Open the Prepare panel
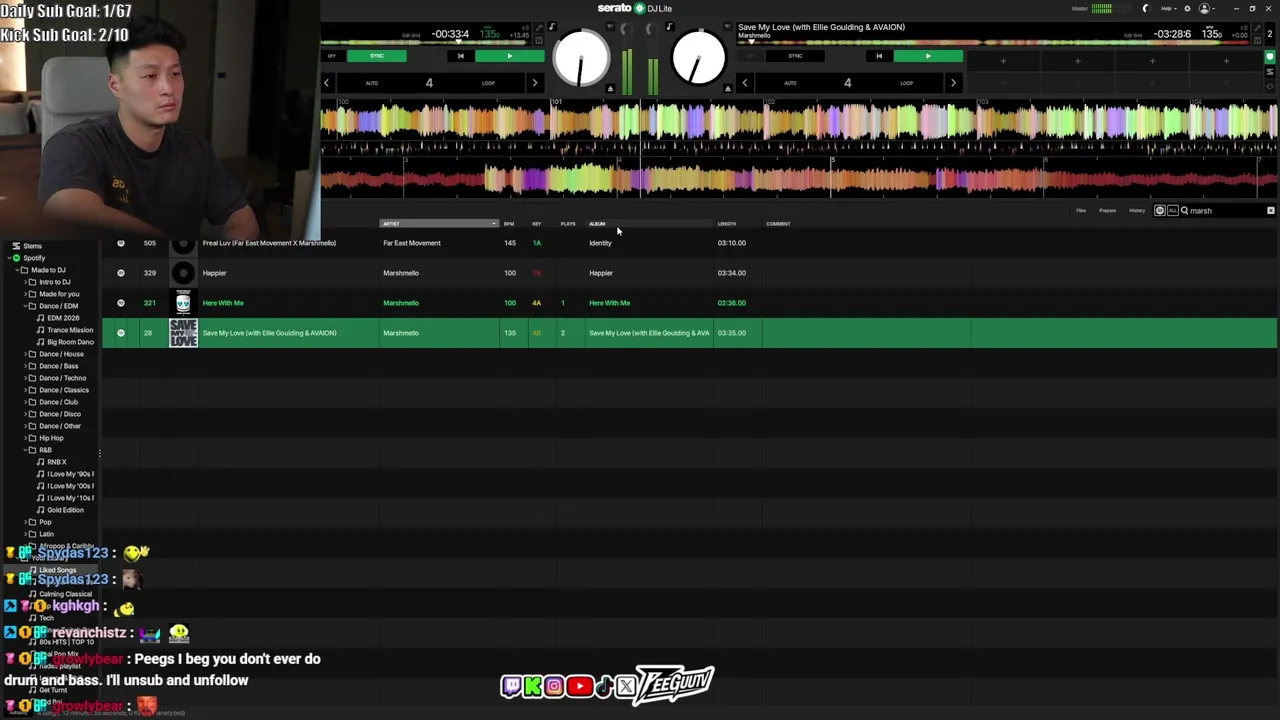The height and width of the screenshot is (720, 1280). (x=1107, y=211)
